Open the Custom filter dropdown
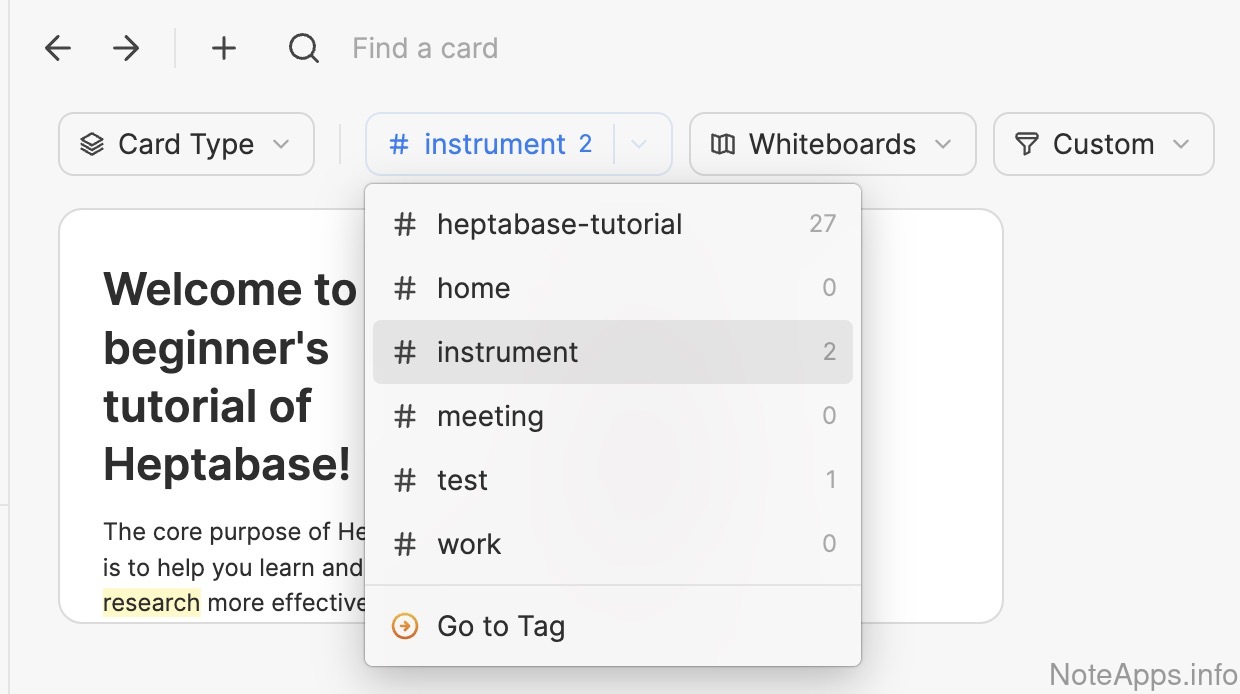Image resolution: width=1240 pixels, height=694 pixels. tap(1103, 145)
